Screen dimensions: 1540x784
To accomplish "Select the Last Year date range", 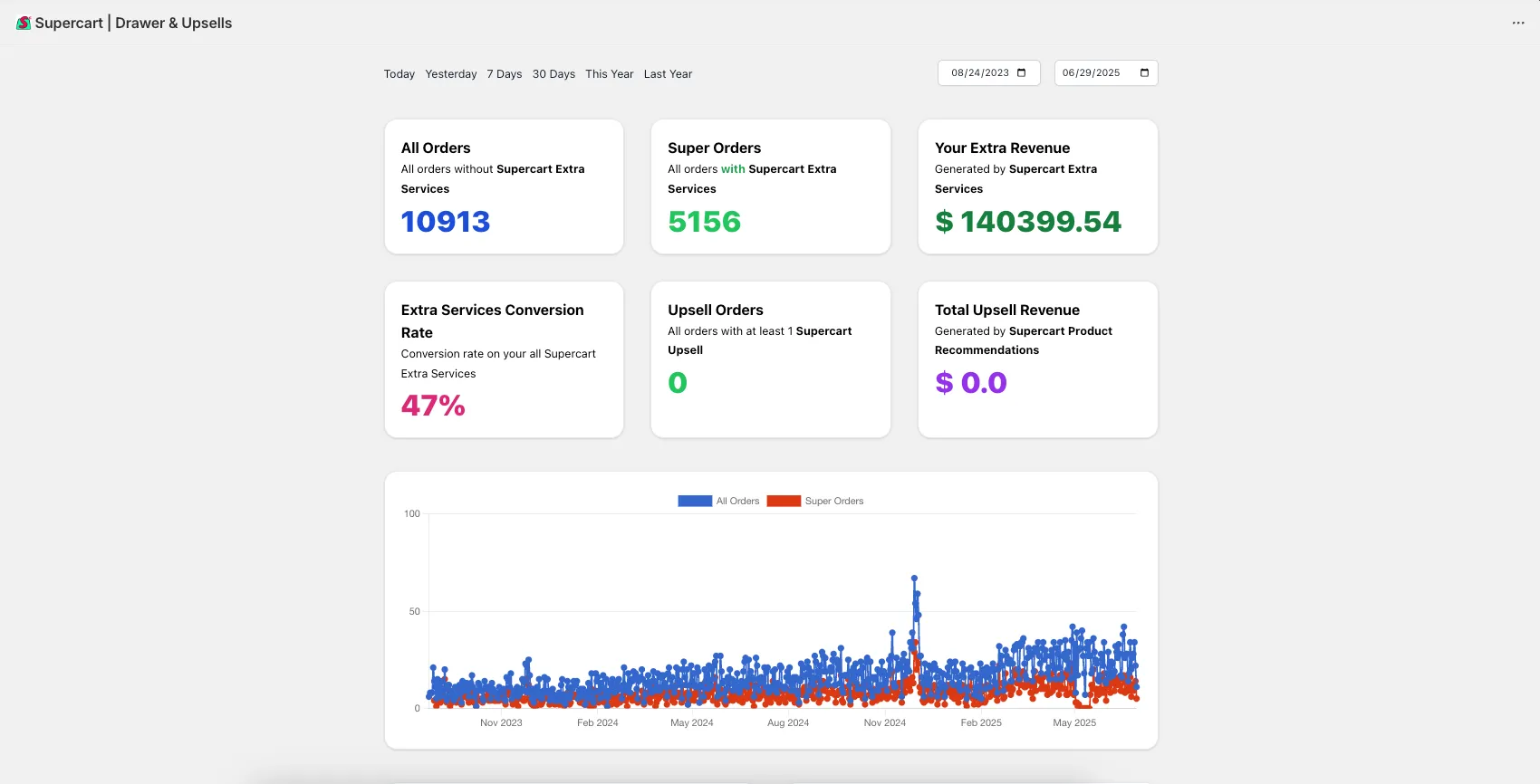I will coord(668,74).
